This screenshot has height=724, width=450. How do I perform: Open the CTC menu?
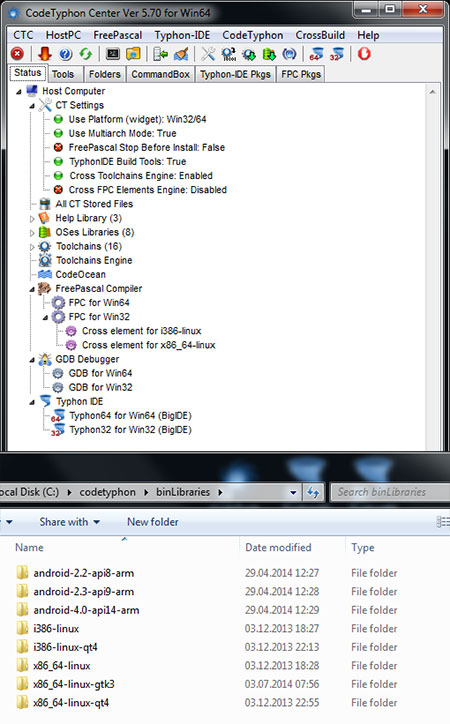(23, 35)
